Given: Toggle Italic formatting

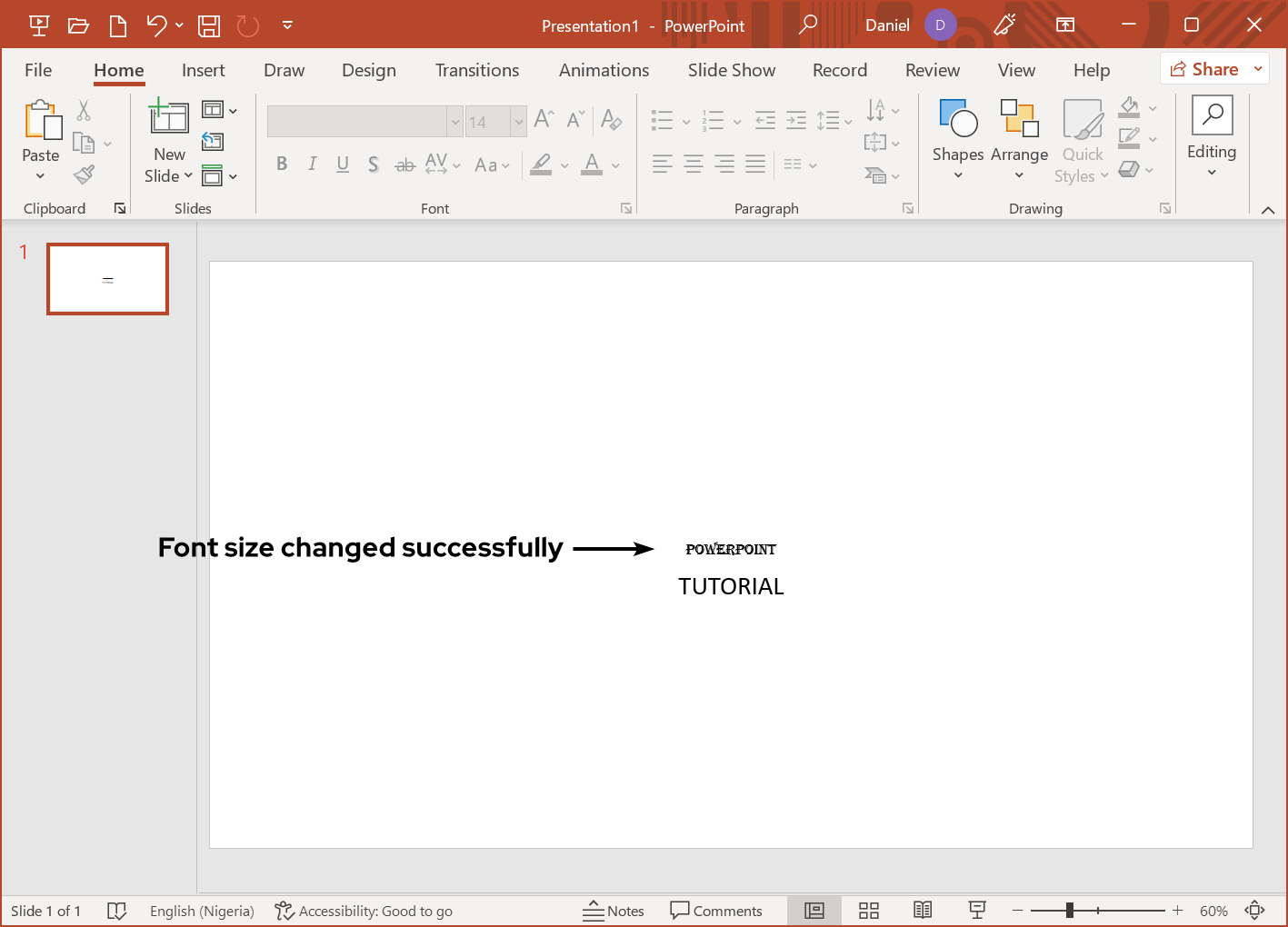Looking at the screenshot, I should (x=312, y=164).
